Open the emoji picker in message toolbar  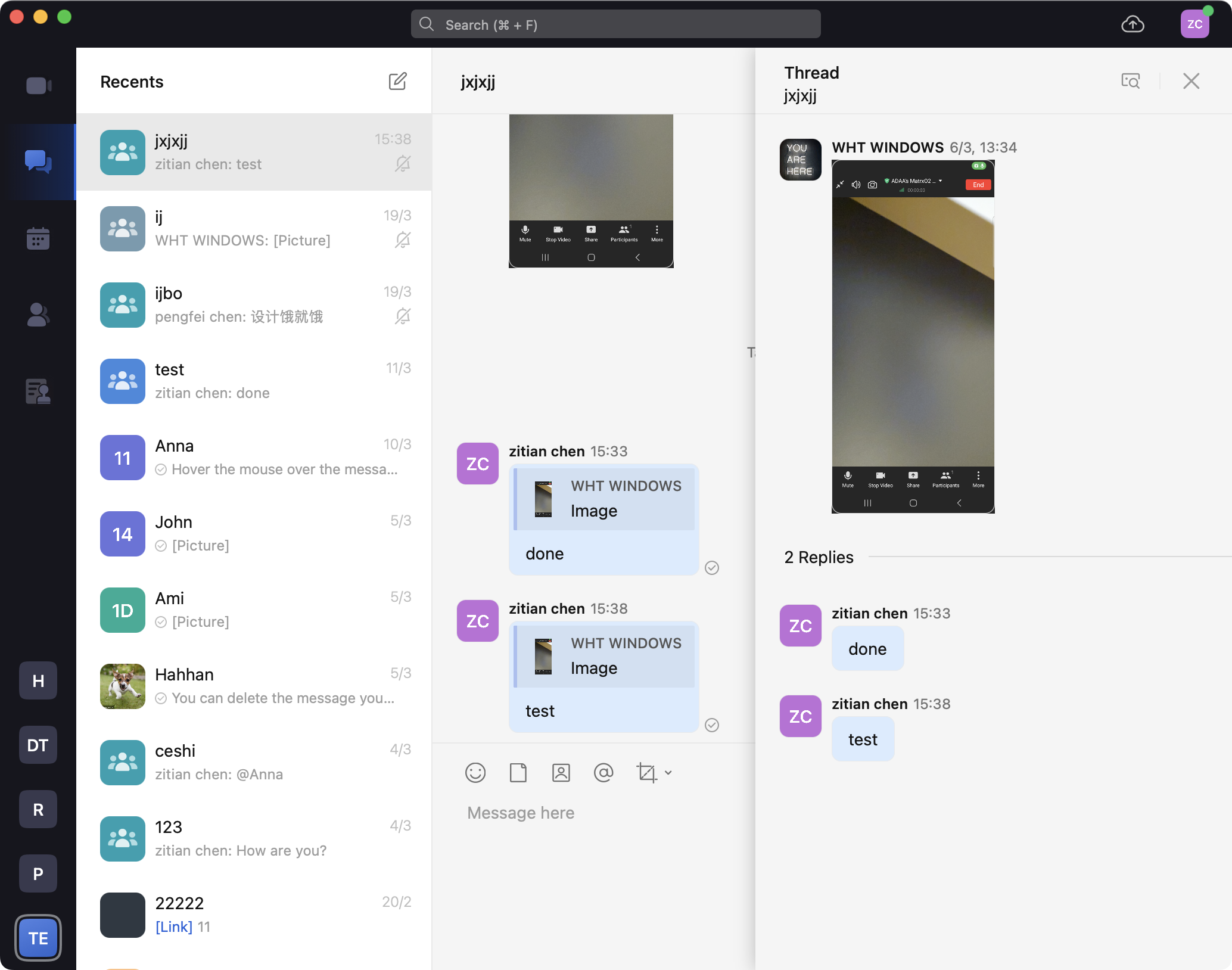pos(475,773)
